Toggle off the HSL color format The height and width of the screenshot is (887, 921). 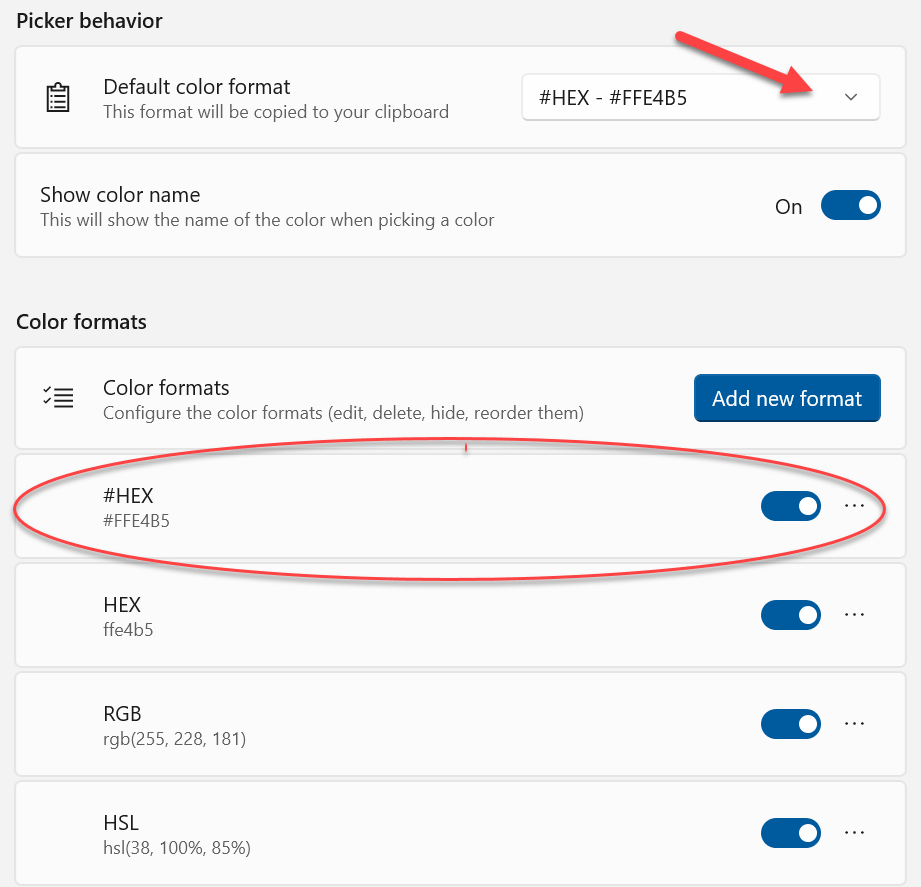point(790,833)
